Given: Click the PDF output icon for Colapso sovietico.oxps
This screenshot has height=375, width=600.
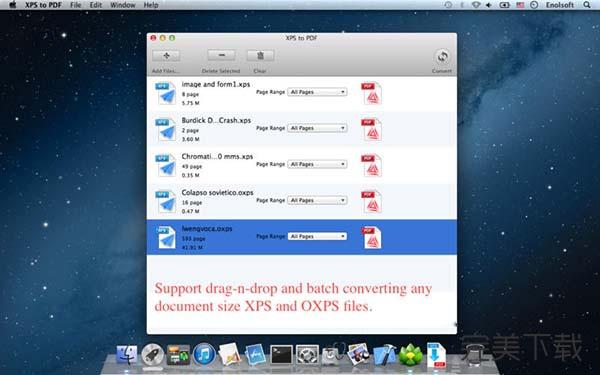Looking at the screenshot, I should [371, 201].
